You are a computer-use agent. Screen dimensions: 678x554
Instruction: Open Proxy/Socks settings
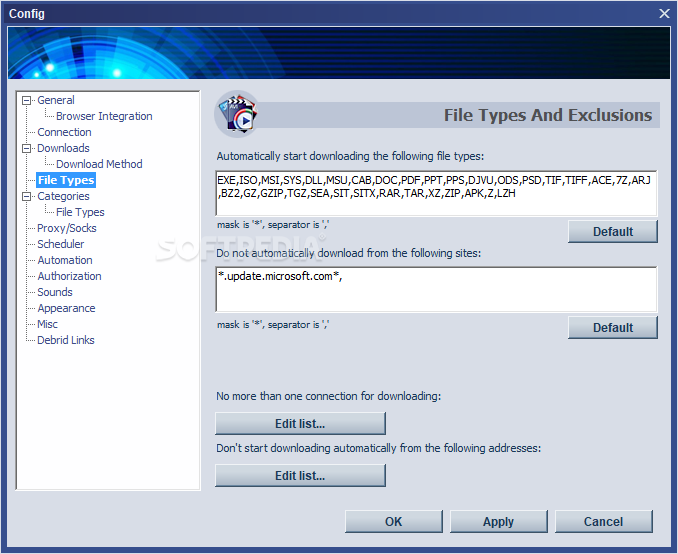point(67,228)
